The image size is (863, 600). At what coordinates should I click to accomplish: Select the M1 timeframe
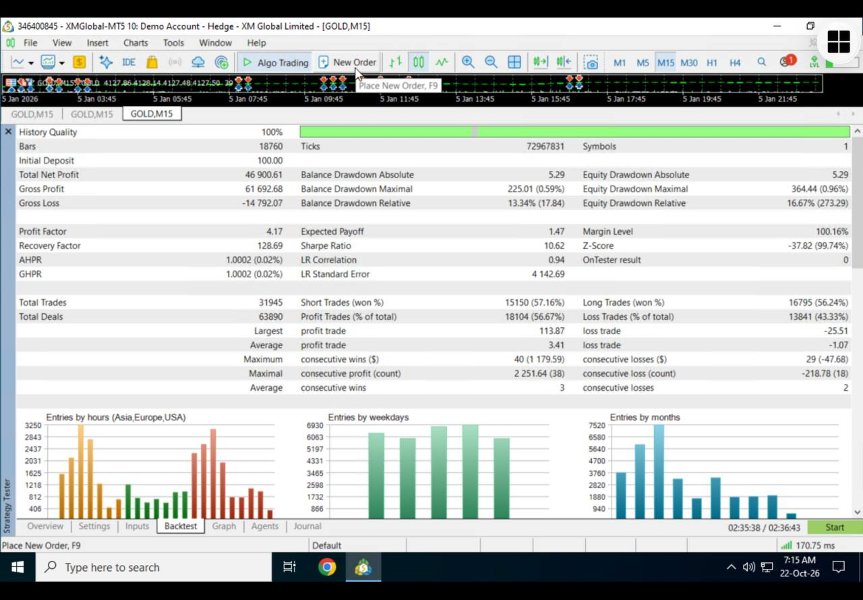pos(620,63)
